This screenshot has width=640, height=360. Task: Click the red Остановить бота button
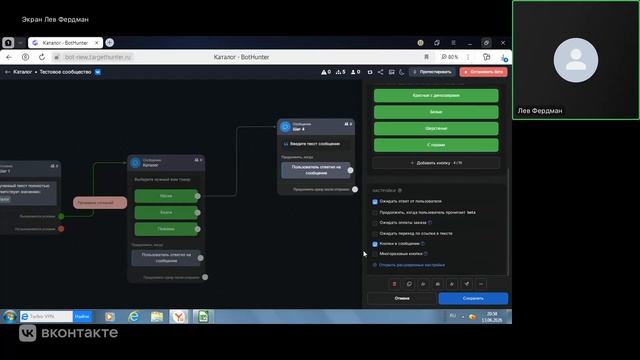(484, 72)
